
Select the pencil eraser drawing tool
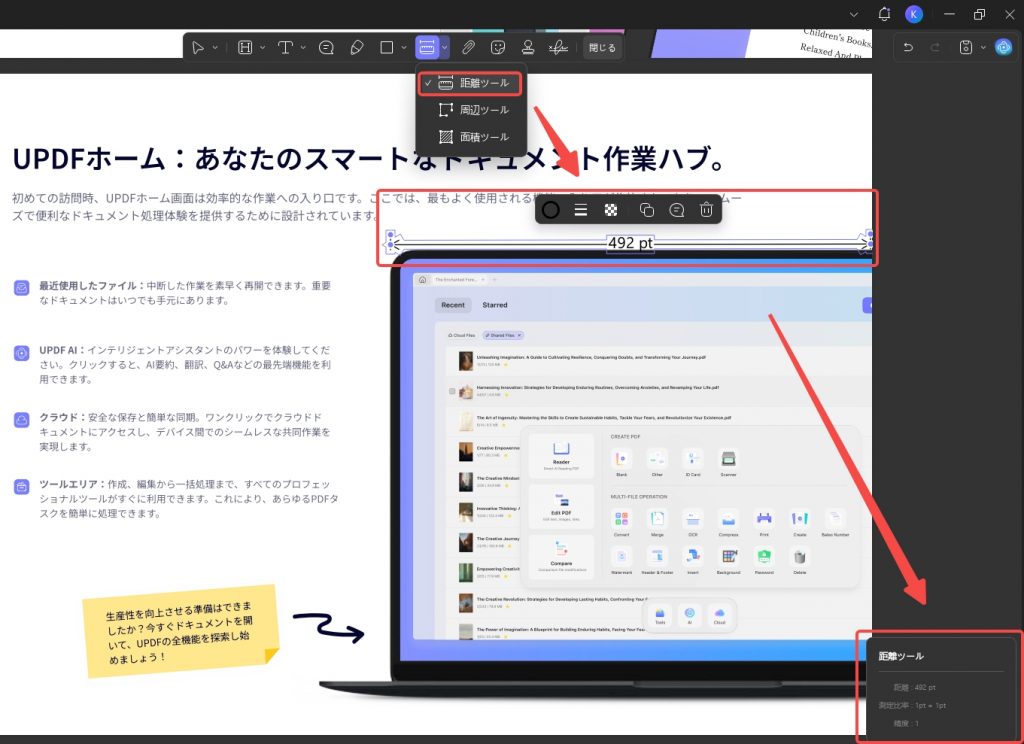(x=357, y=47)
